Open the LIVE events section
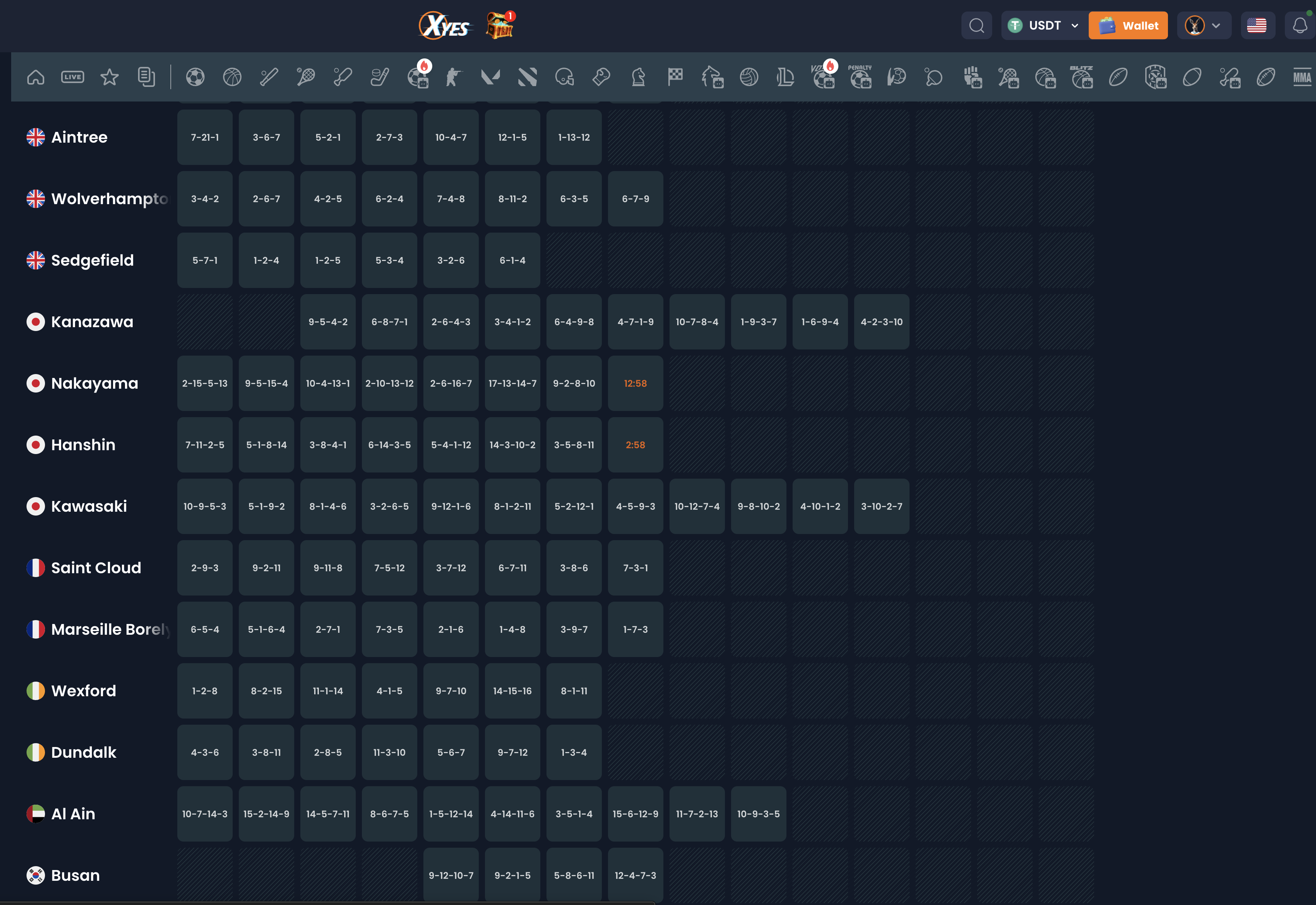The image size is (1316, 905). 73,77
